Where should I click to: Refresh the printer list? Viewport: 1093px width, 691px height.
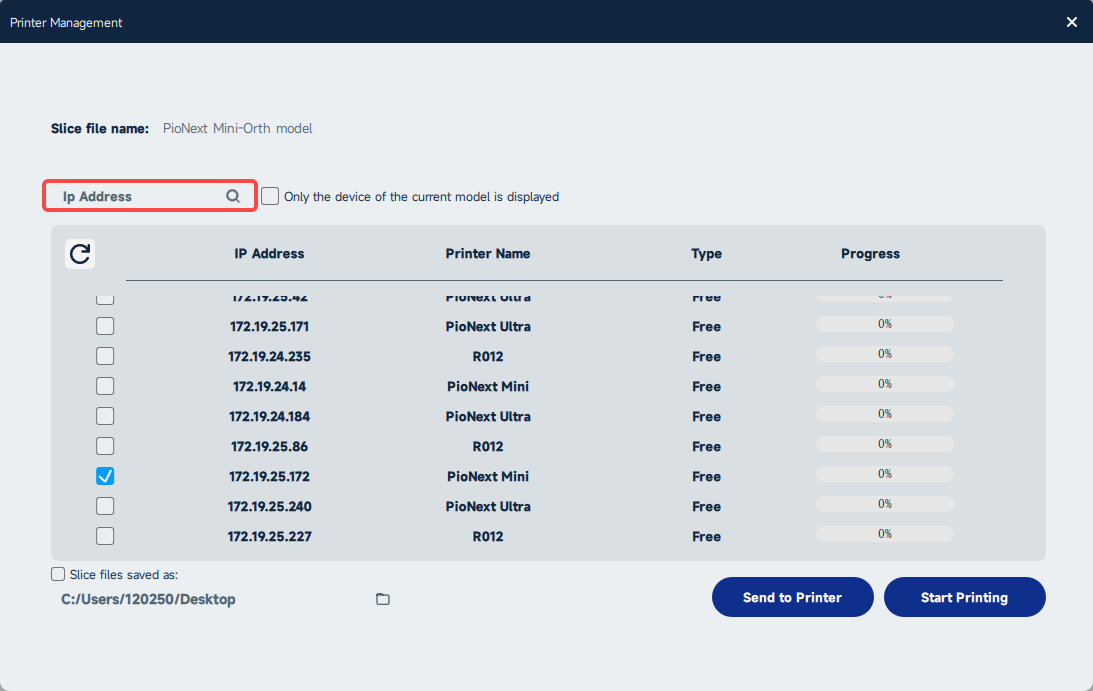pyautogui.click(x=80, y=254)
